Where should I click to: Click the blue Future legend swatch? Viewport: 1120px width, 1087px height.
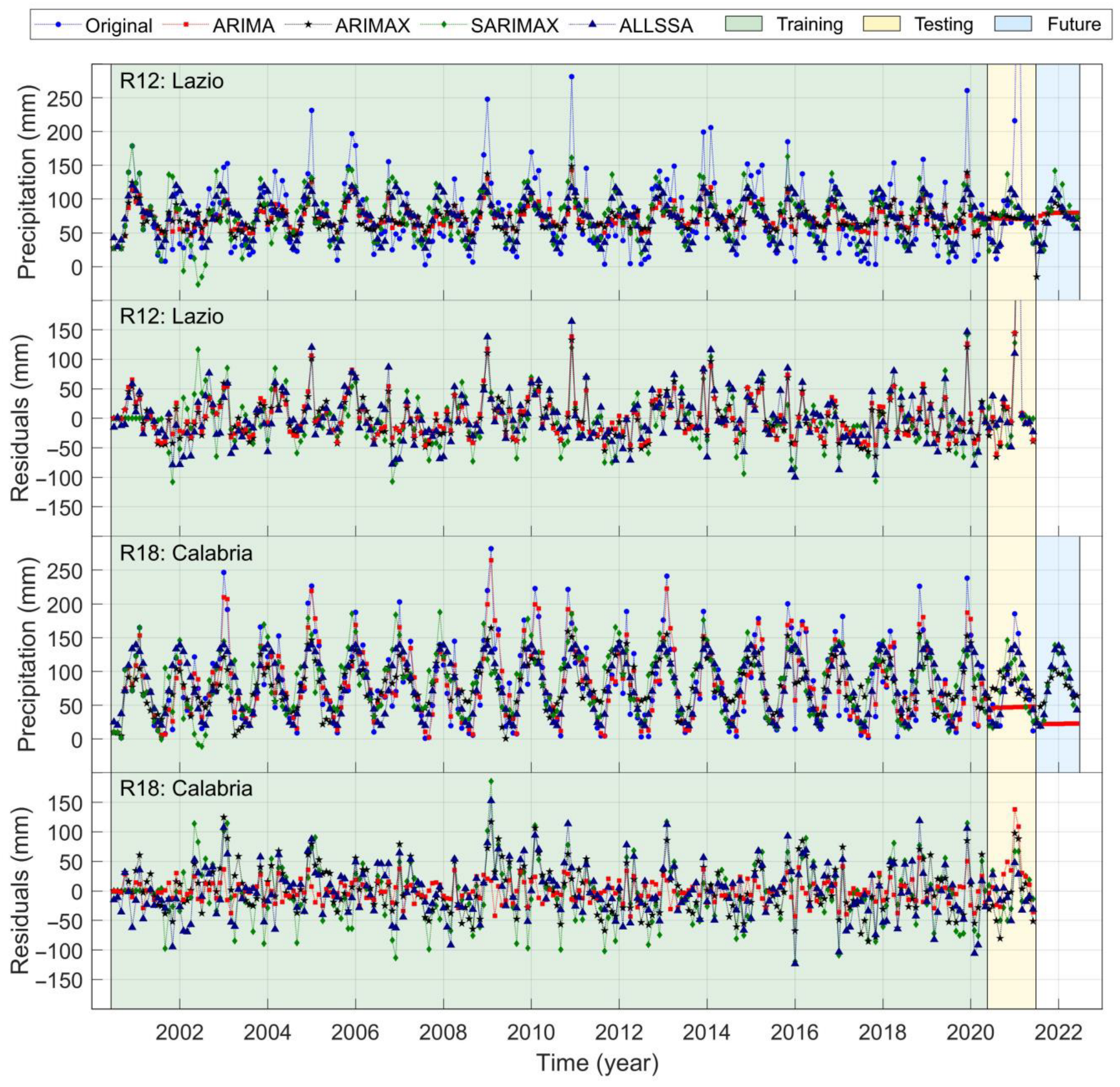[x=1013, y=24]
